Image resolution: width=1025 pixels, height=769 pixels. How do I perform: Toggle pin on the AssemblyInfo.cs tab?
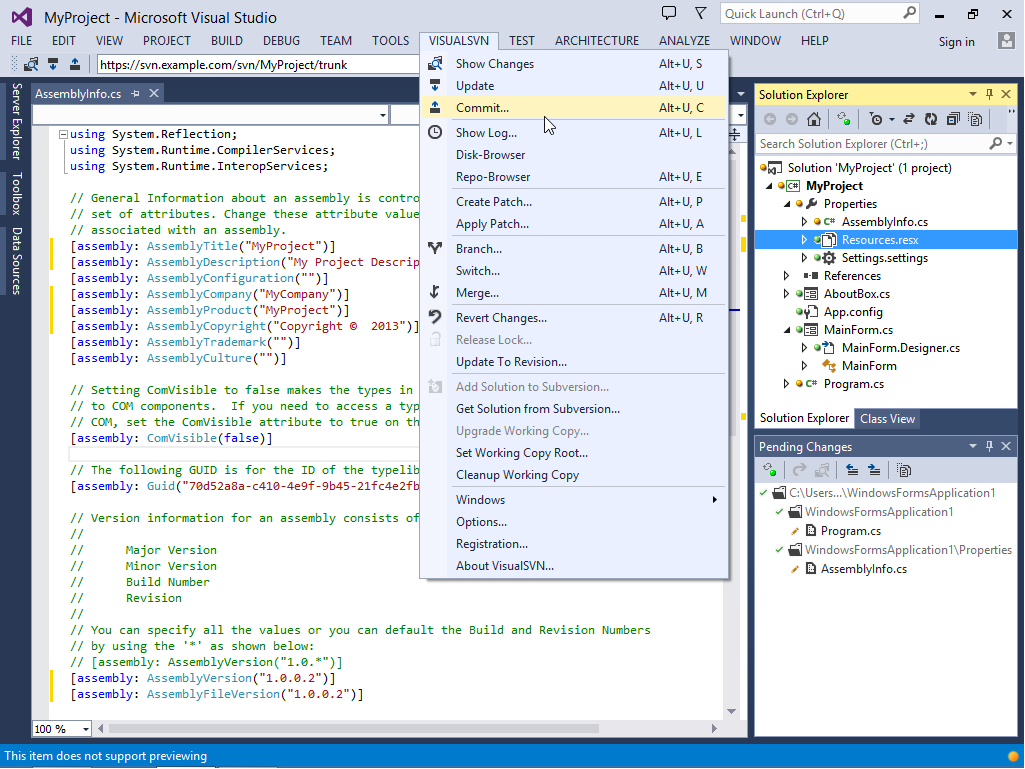[135, 94]
